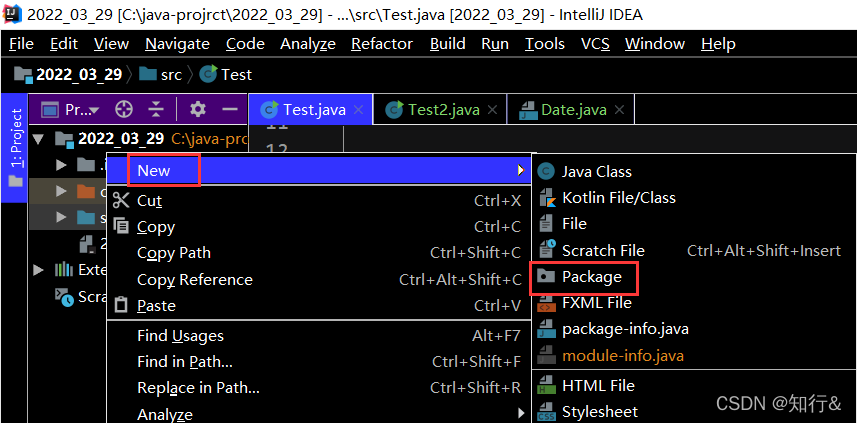Viewport: 857px width, 423px height.
Task: Toggle the 1: Project side tool button
Action: 15,148
